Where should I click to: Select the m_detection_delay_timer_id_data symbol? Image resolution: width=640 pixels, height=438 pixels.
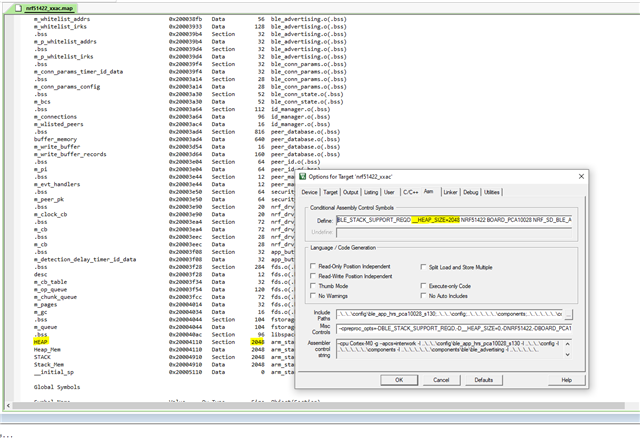point(84,260)
